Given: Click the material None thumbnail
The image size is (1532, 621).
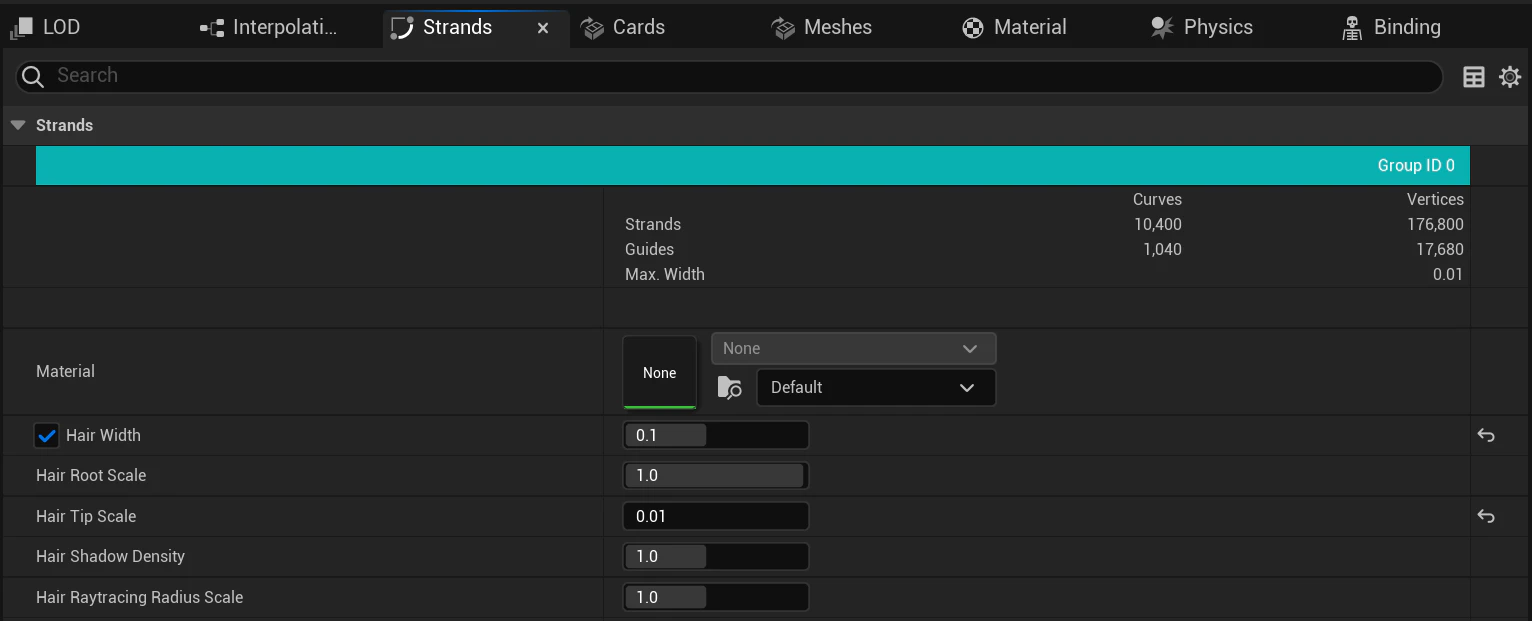Looking at the screenshot, I should pyautogui.click(x=659, y=373).
